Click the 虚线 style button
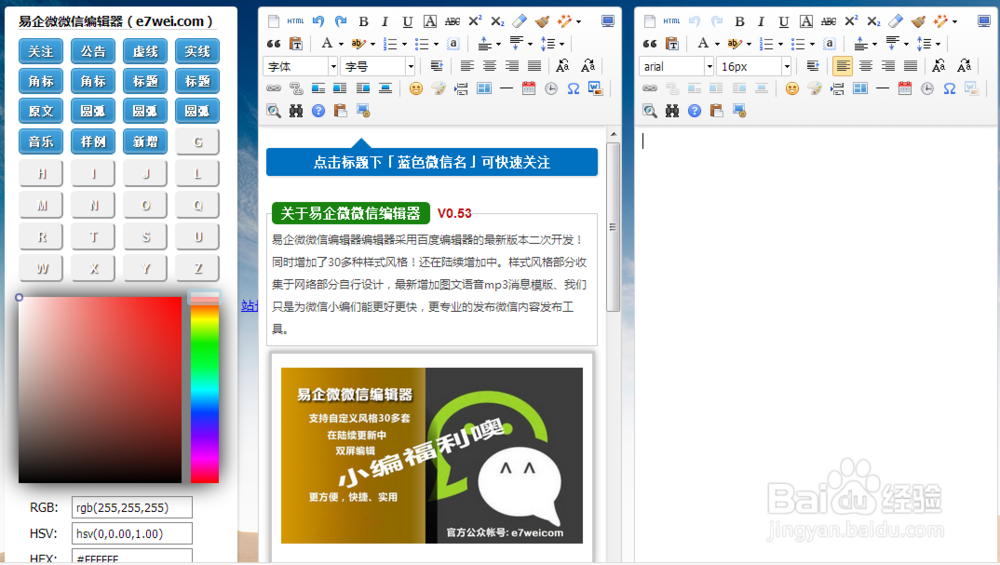 (x=145, y=52)
